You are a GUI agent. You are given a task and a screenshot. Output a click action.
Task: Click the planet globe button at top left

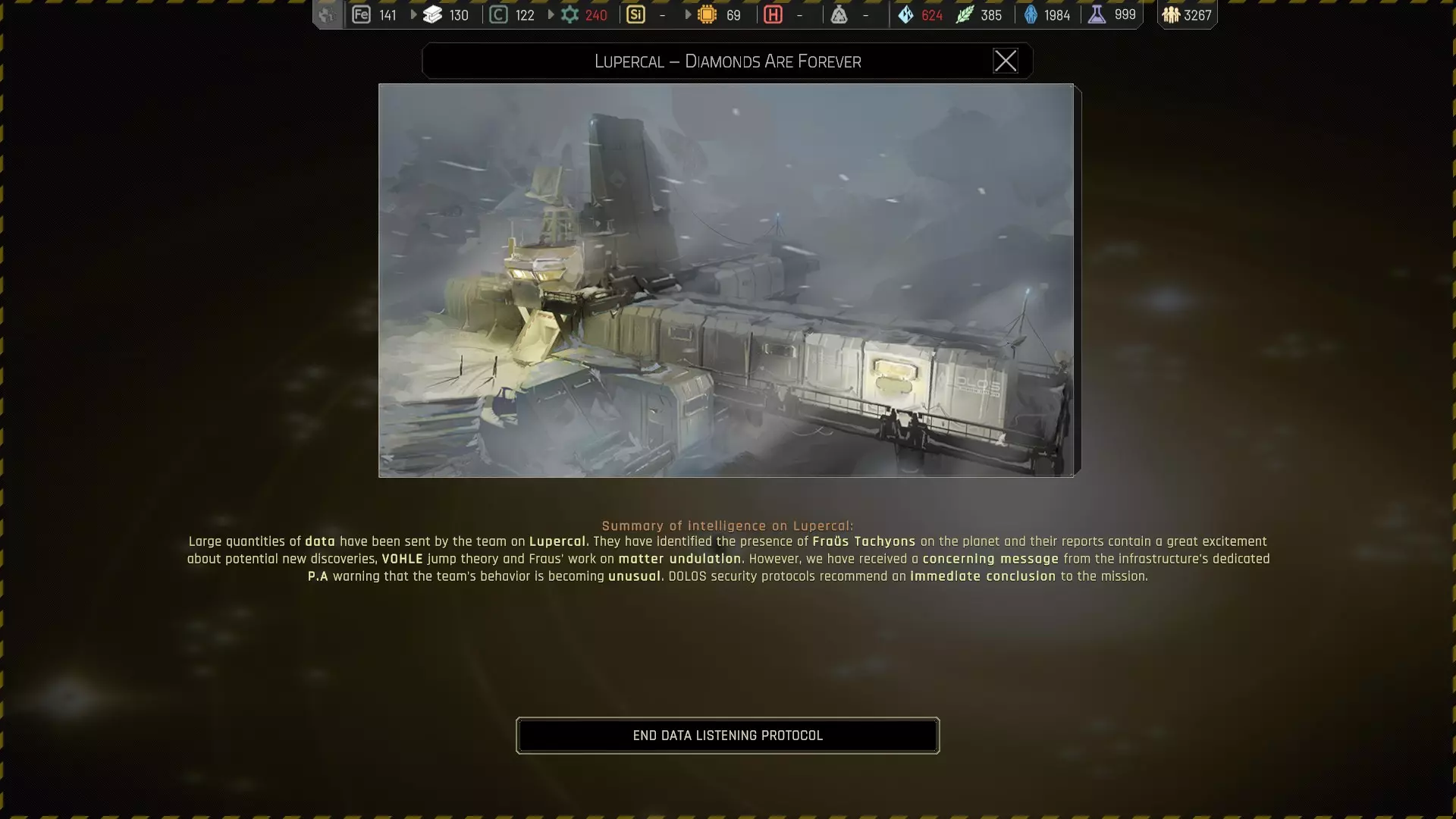[328, 14]
